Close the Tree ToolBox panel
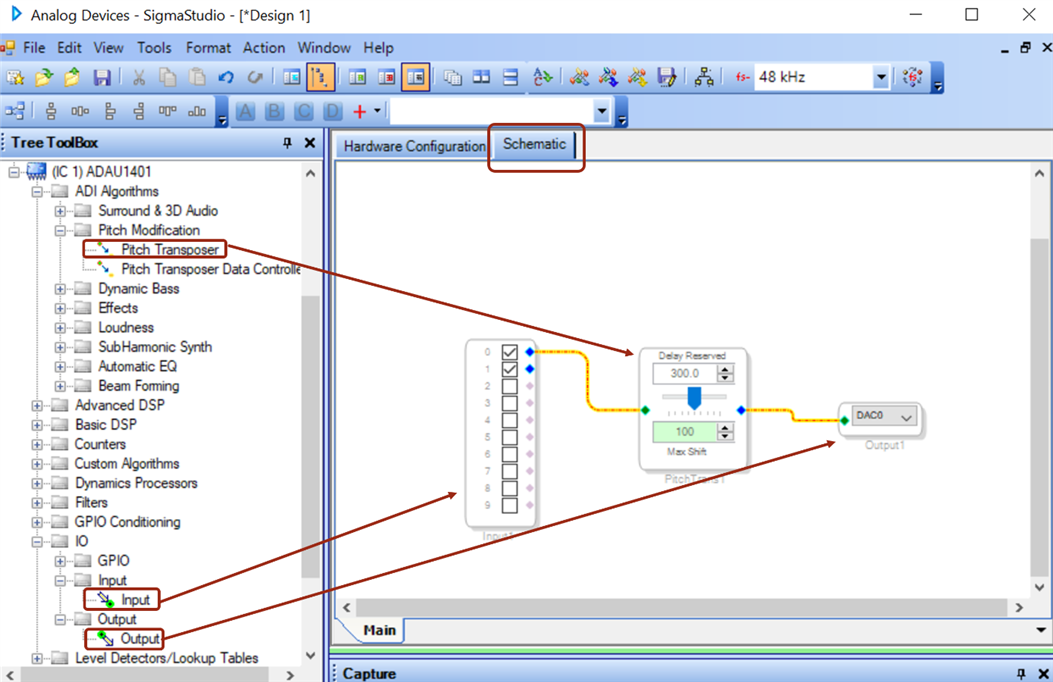The height and width of the screenshot is (682, 1053). click(310, 143)
